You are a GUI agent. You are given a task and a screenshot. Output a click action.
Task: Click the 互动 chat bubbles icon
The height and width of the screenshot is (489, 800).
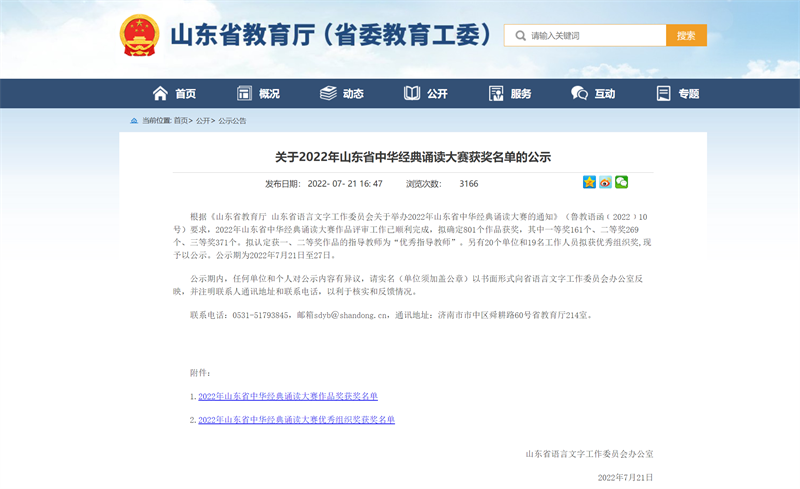click(x=579, y=93)
